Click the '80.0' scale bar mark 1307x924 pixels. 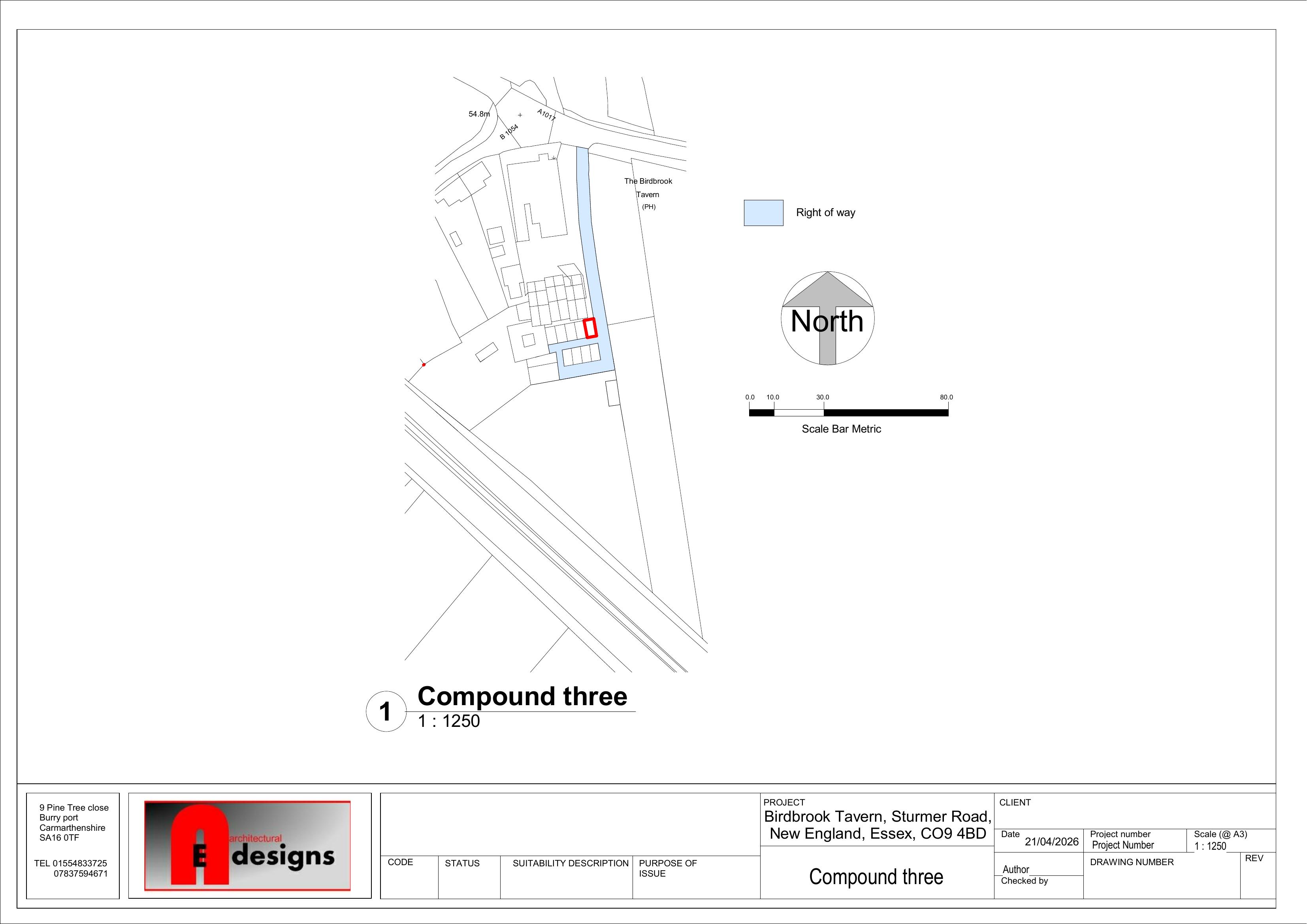pos(946,397)
